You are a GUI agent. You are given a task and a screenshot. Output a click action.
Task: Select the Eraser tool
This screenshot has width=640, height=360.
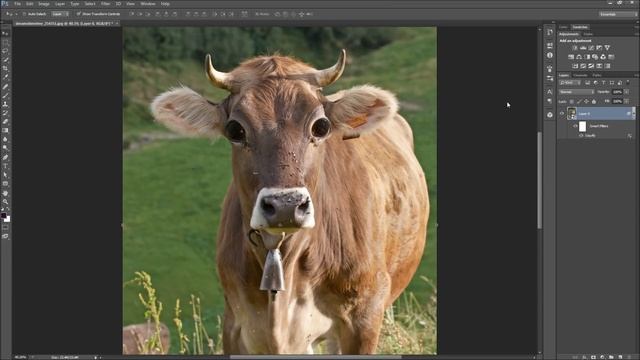pyautogui.click(x=5, y=121)
